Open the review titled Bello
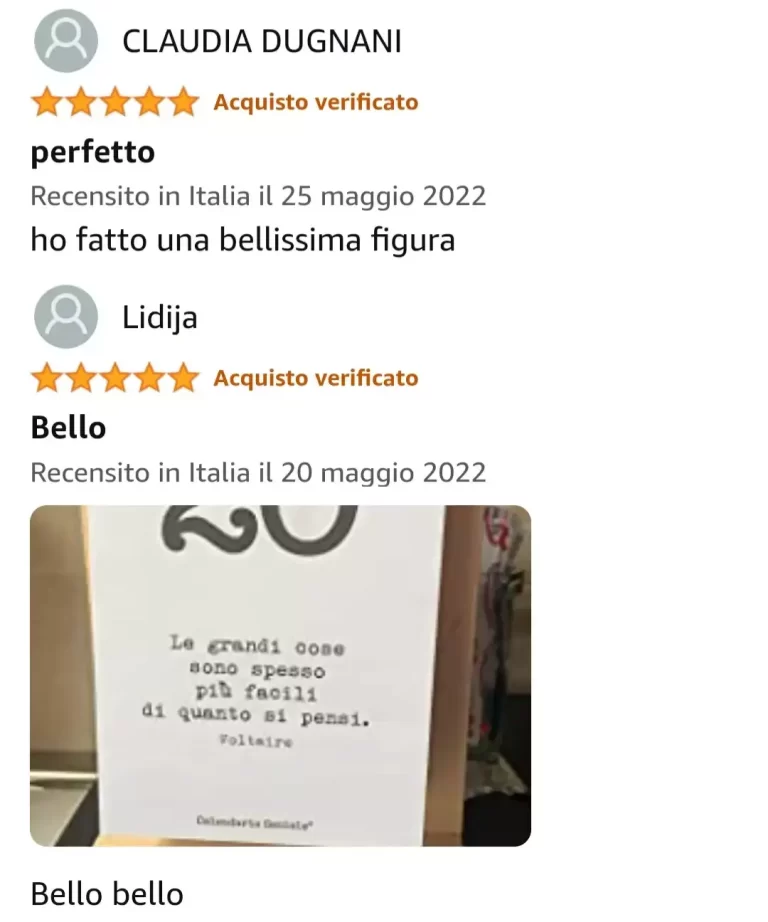Image resolution: width=768 pixels, height=922 pixels. click(68, 427)
